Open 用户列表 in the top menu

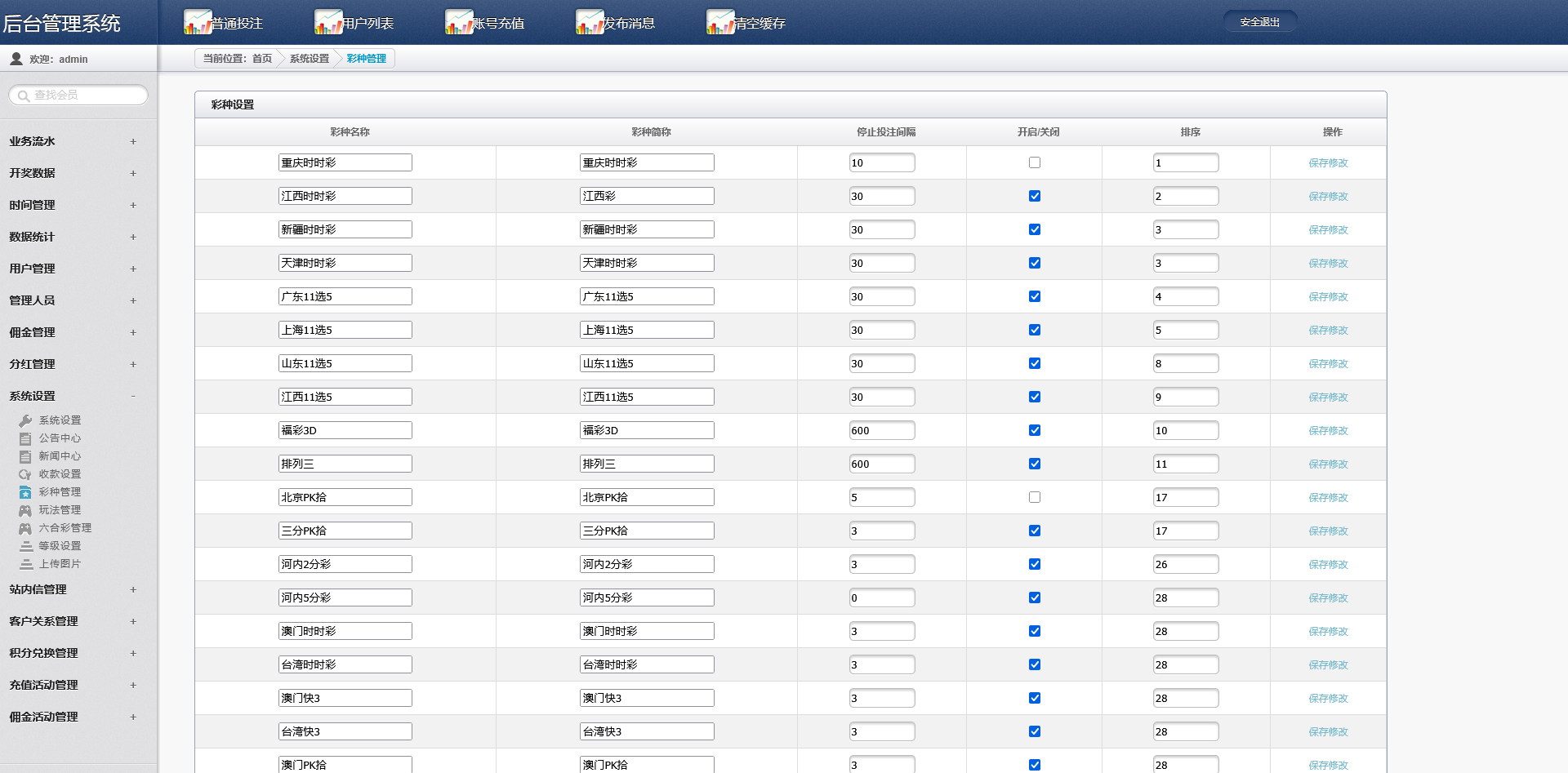point(367,23)
